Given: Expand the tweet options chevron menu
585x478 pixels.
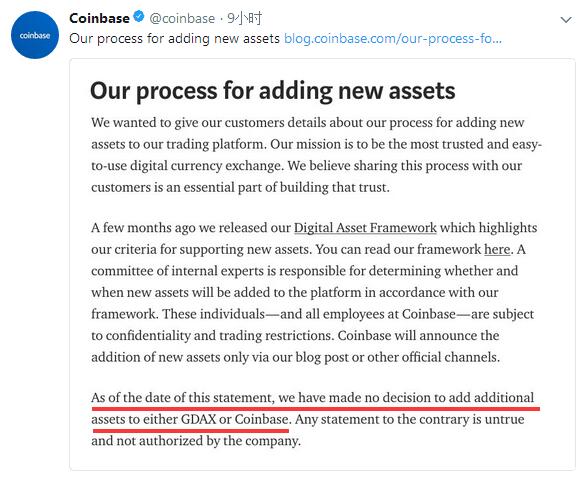Looking at the screenshot, I should point(566,19).
